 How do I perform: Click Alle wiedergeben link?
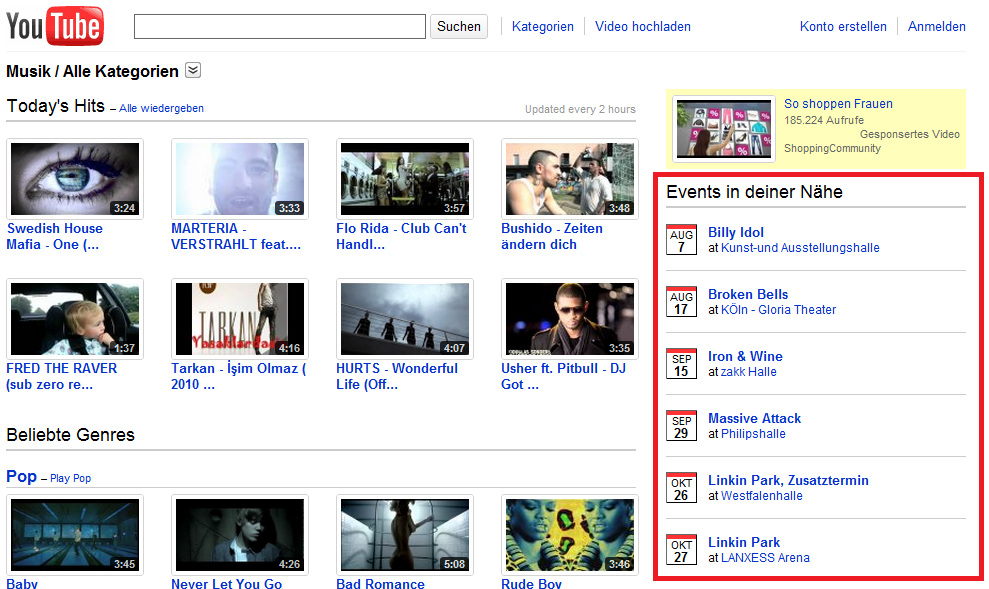(161, 108)
